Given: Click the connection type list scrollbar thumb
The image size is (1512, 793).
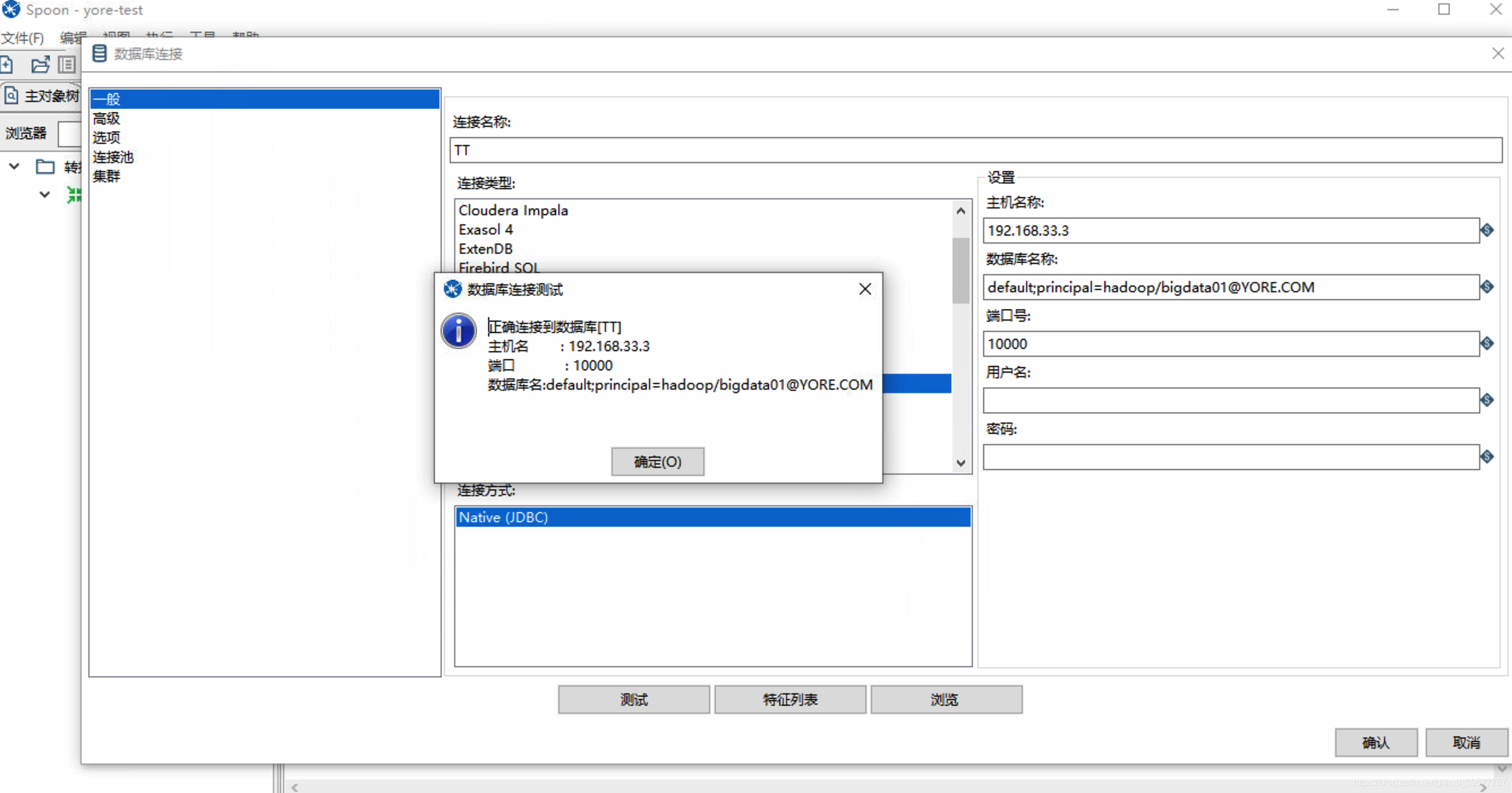Looking at the screenshot, I should (x=961, y=270).
